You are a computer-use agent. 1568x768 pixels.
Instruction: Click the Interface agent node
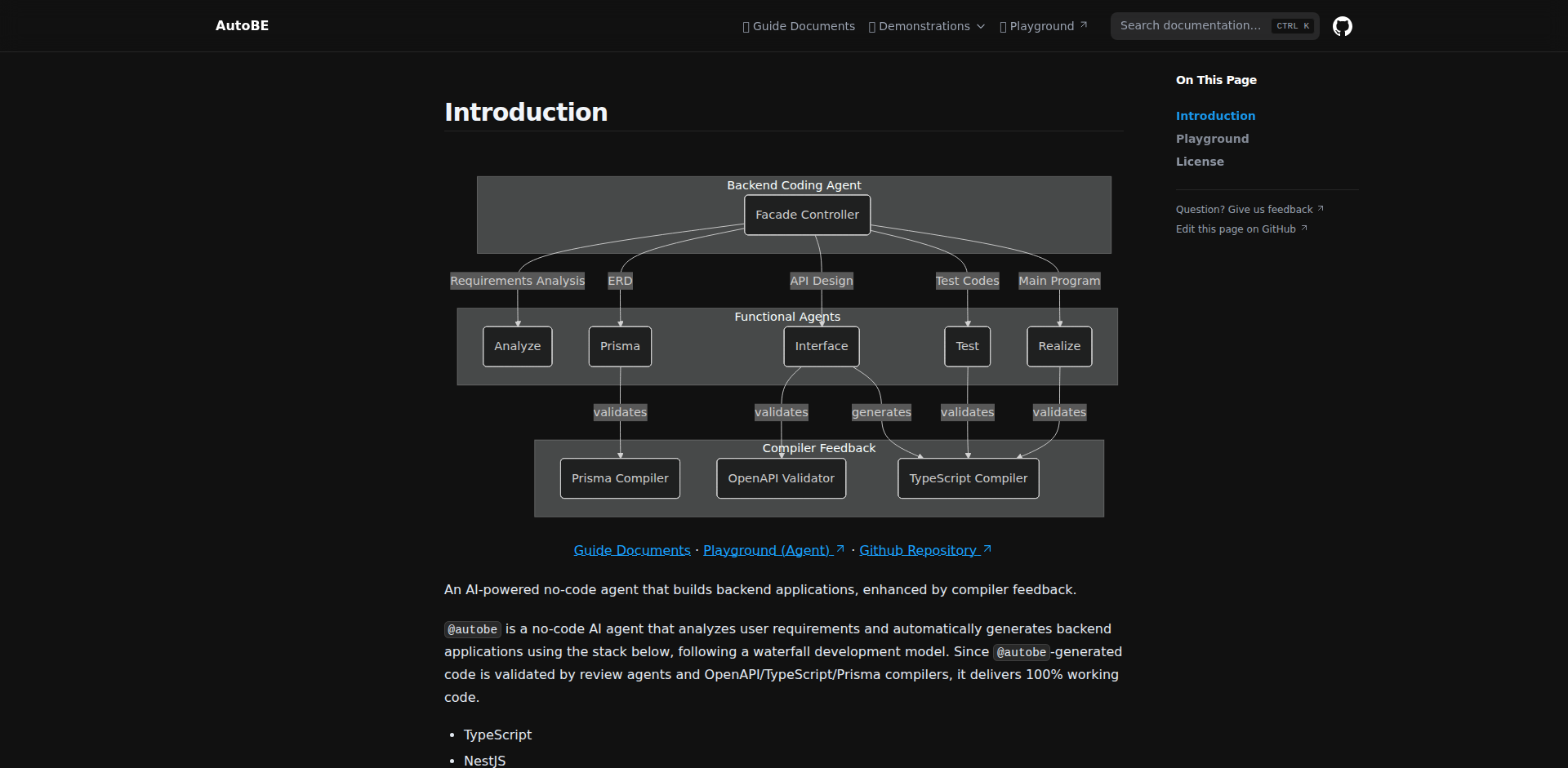click(822, 346)
